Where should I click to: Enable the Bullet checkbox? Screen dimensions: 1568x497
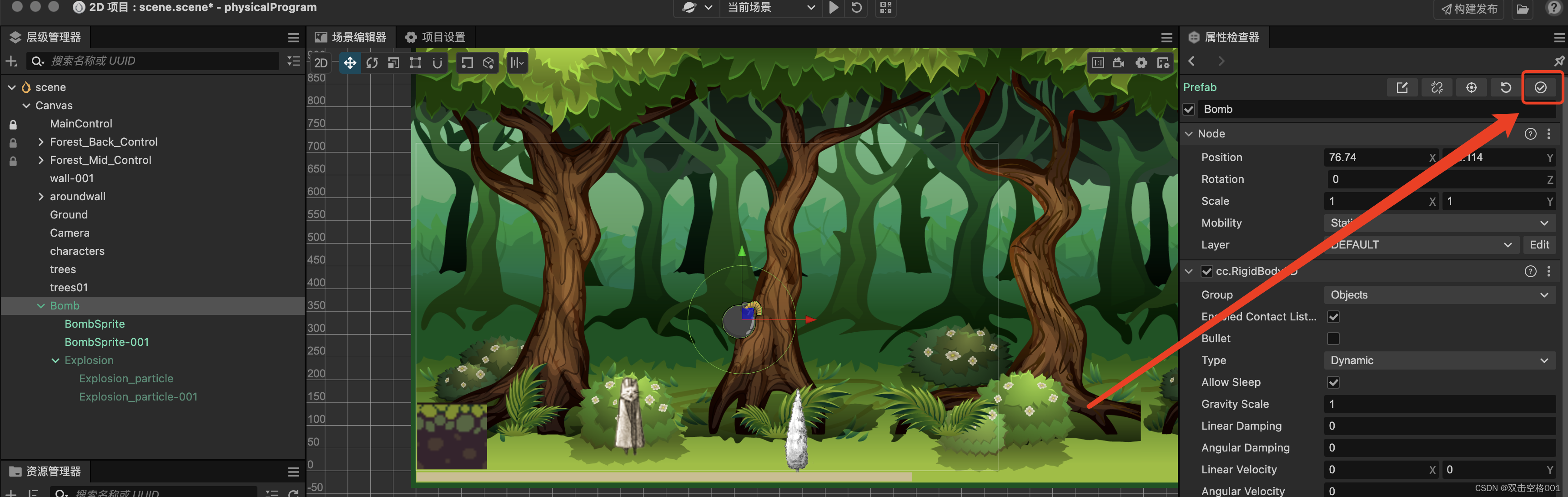click(1333, 339)
